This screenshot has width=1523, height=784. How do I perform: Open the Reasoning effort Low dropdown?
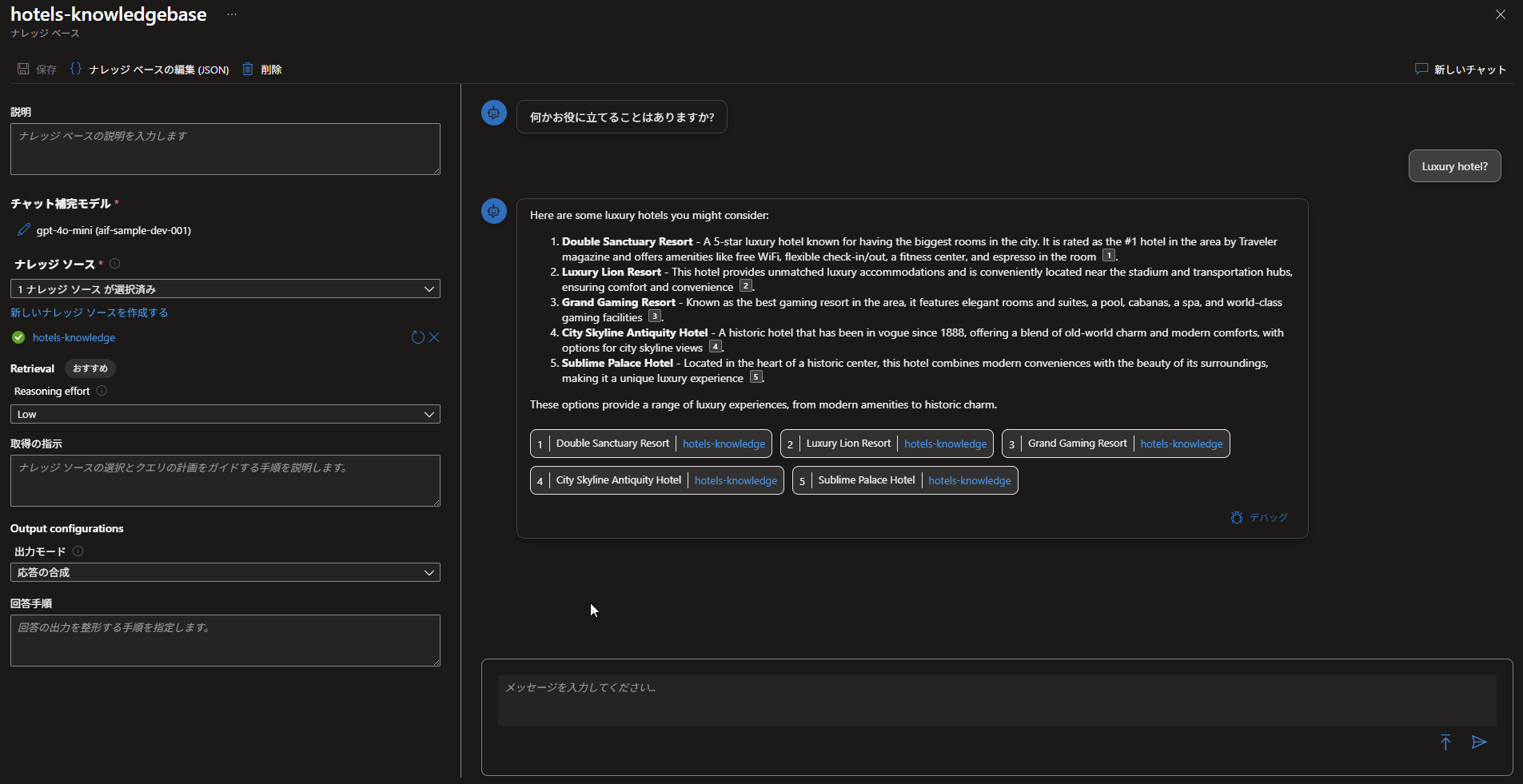(225, 414)
